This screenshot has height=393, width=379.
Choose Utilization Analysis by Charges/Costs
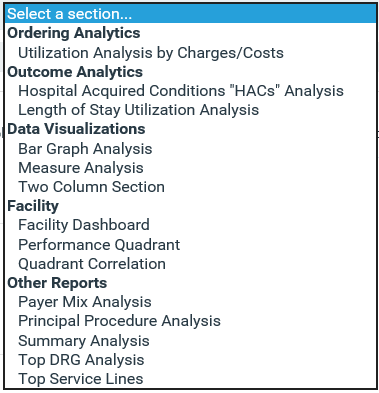(191, 52)
